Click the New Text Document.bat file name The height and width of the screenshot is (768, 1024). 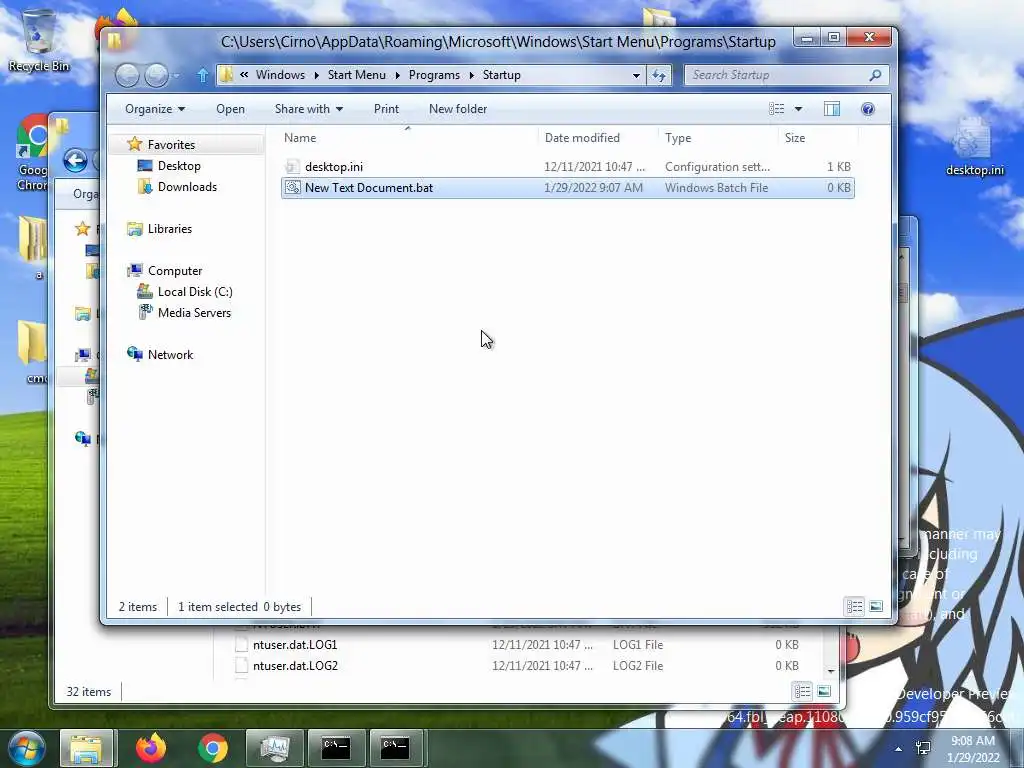pyautogui.click(x=369, y=188)
